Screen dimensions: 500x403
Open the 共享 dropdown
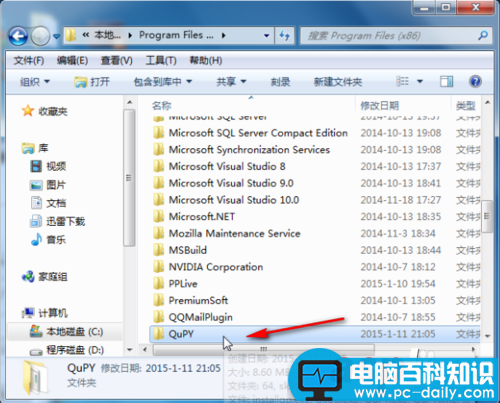[231, 82]
